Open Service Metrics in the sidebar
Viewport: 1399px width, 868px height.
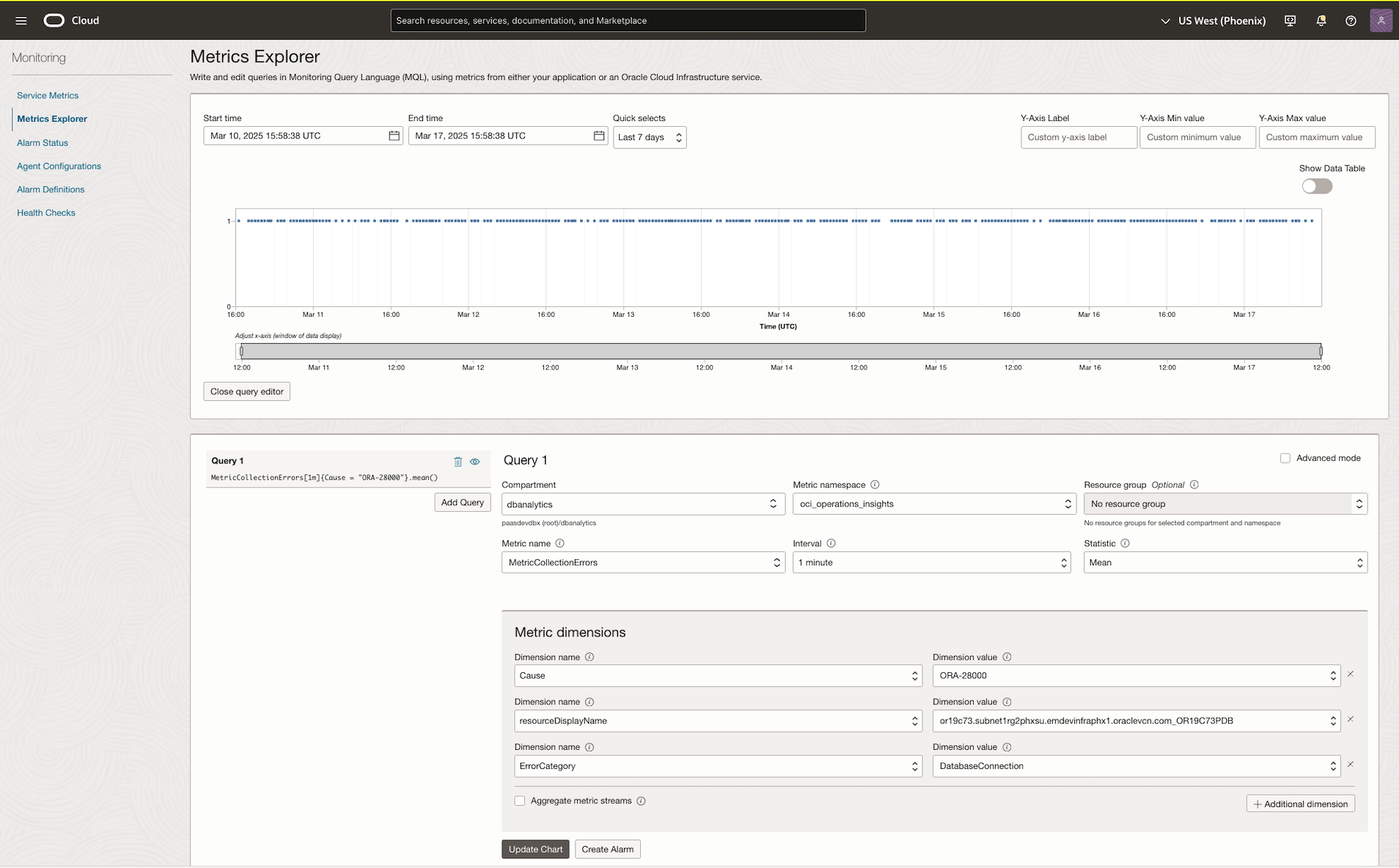(48, 95)
